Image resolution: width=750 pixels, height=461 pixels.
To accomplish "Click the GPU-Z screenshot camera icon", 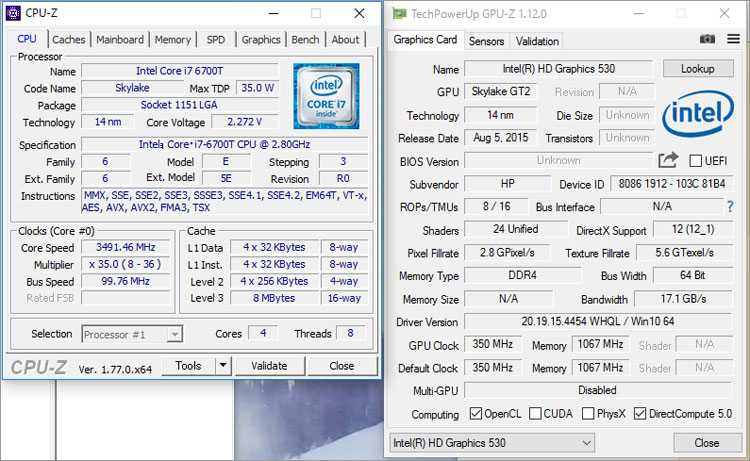I will click(x=707, y=39).
